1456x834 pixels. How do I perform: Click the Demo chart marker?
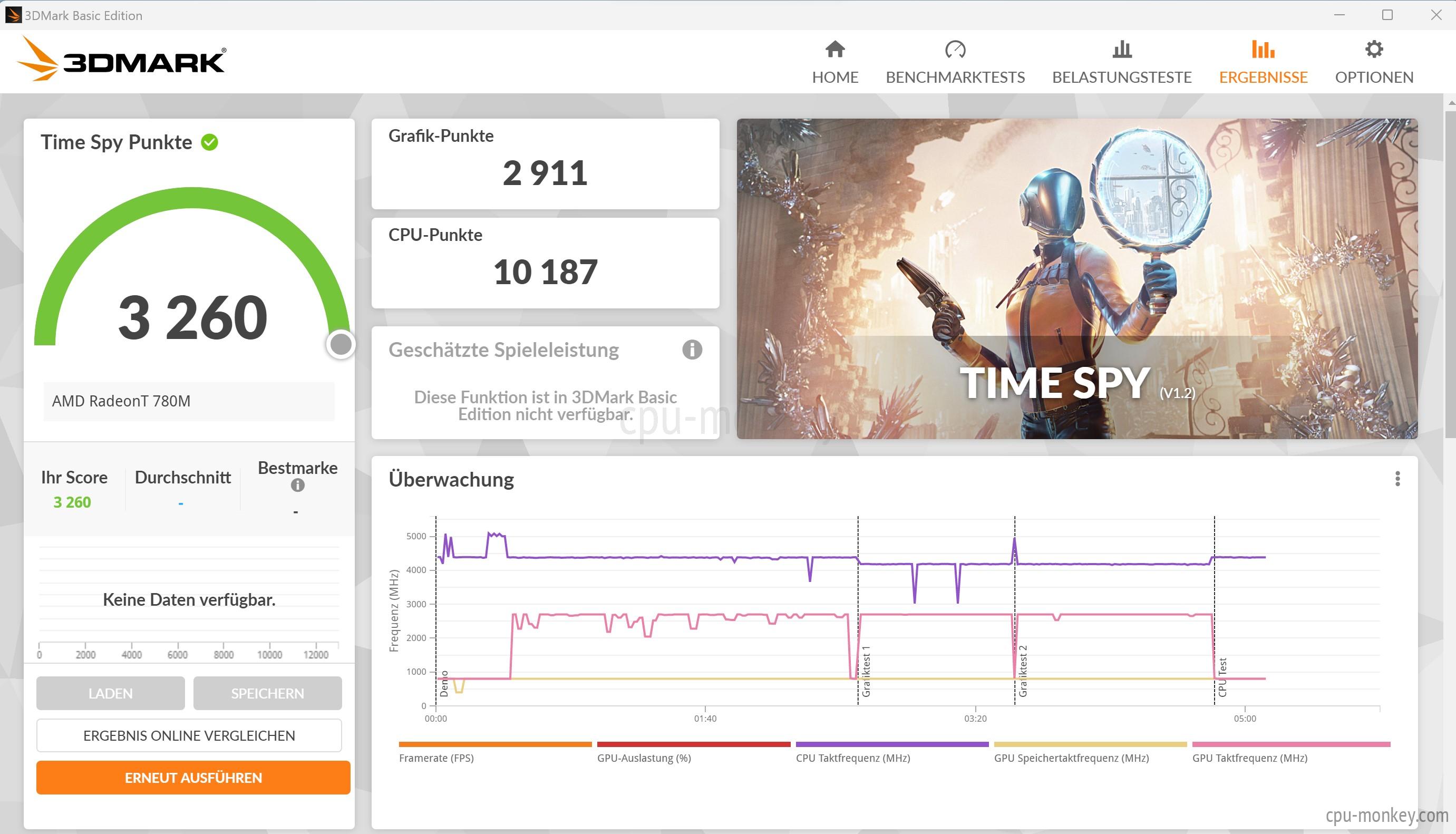coord(444,683)
